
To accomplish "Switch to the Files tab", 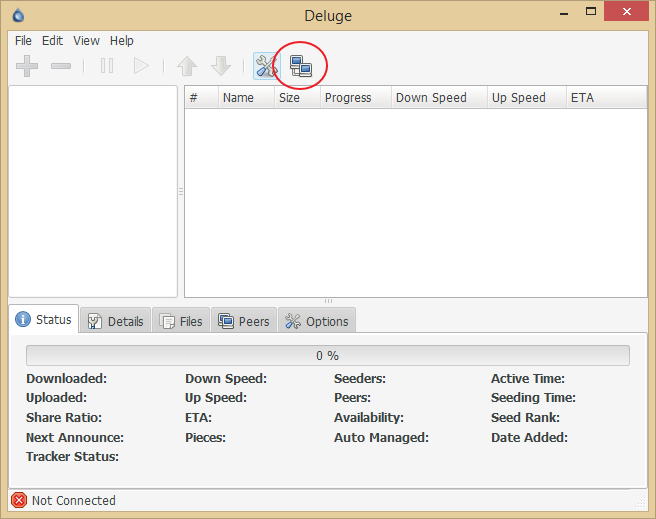I will [181, 321].
